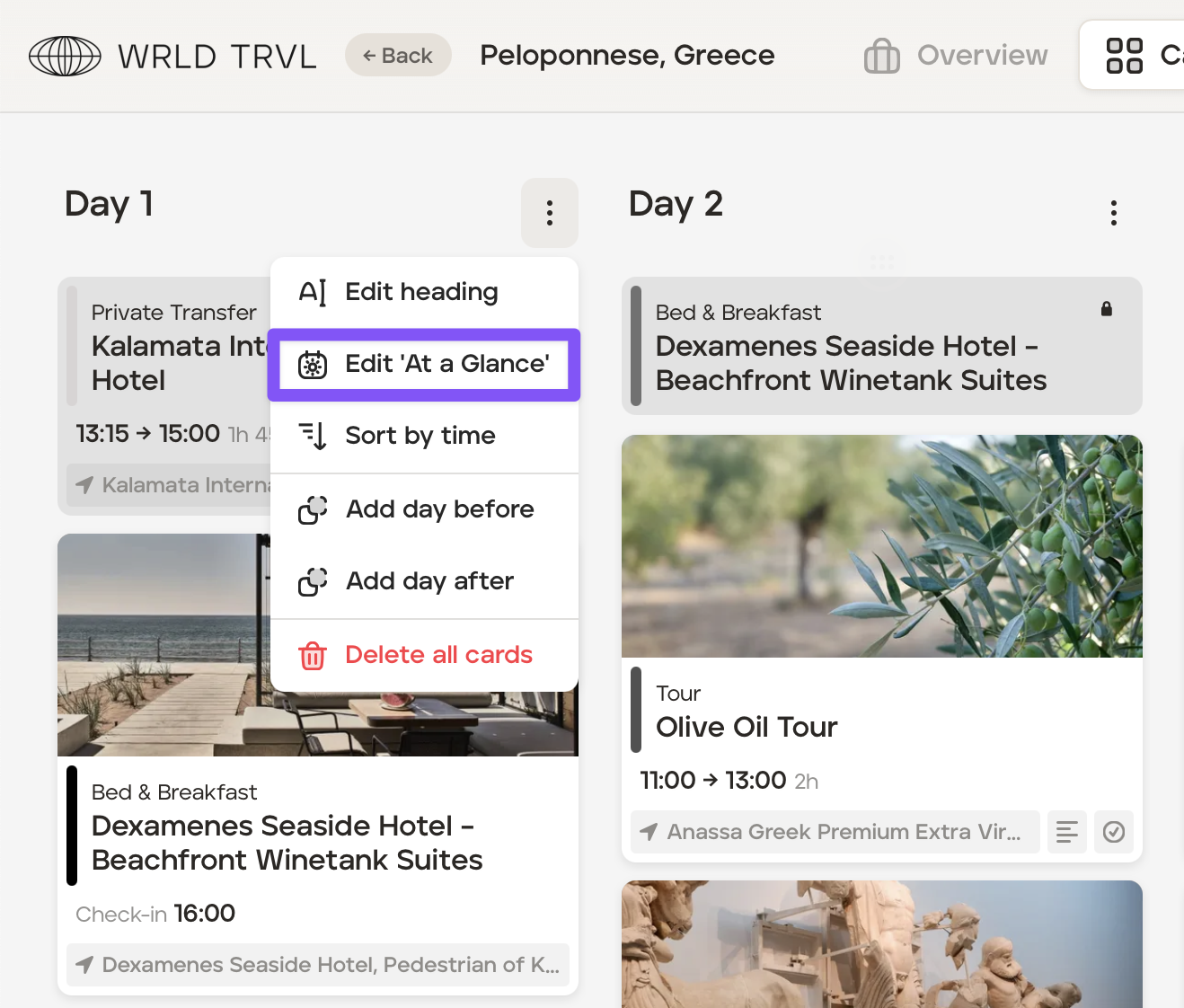The image size is (1184, 1008).
Task: Go back using the Back button
Action: [398, 56]
